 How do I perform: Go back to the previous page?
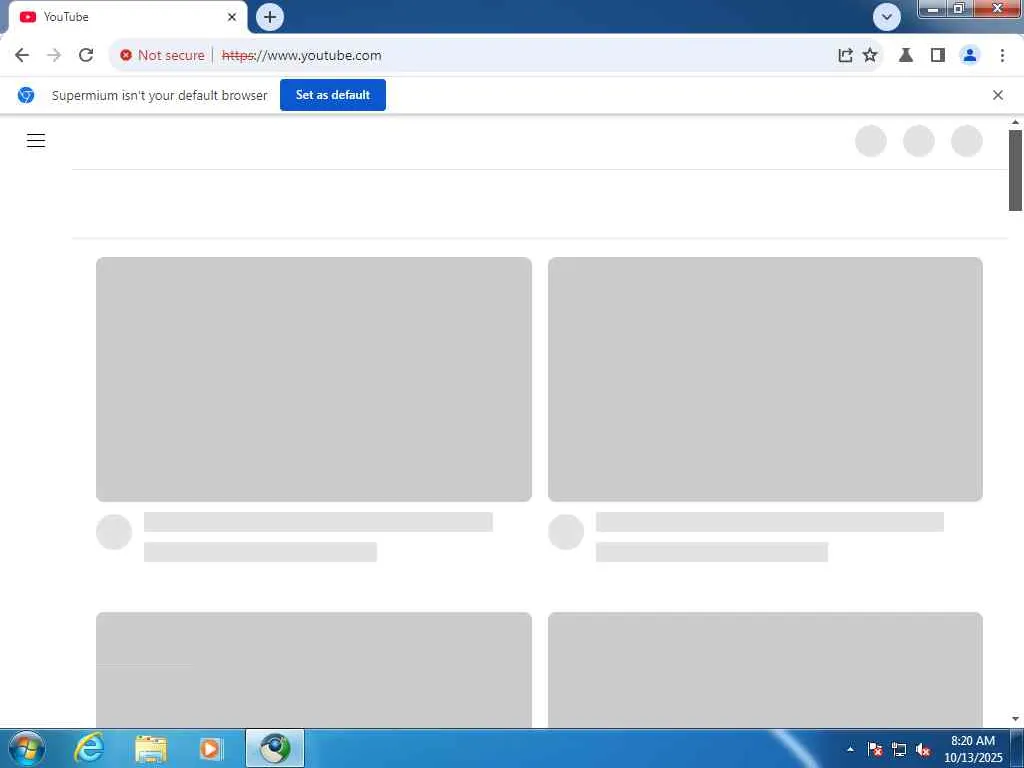22,56
